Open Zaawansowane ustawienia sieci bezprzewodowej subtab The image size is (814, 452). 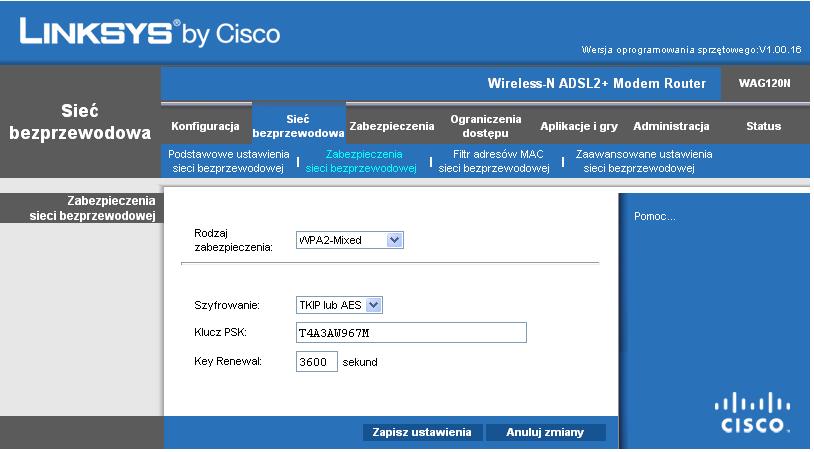[643, 161]
